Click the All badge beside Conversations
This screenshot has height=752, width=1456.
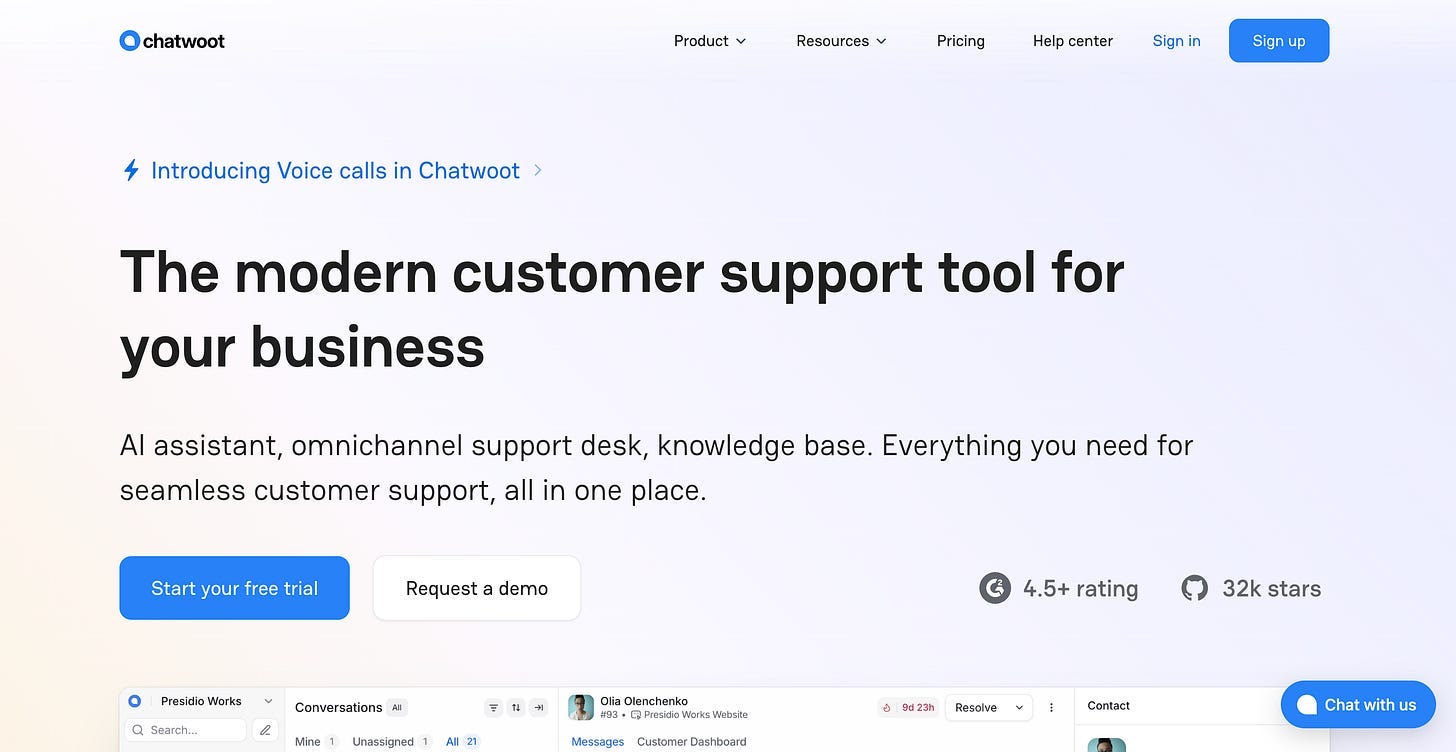click(x=397, y=707)
